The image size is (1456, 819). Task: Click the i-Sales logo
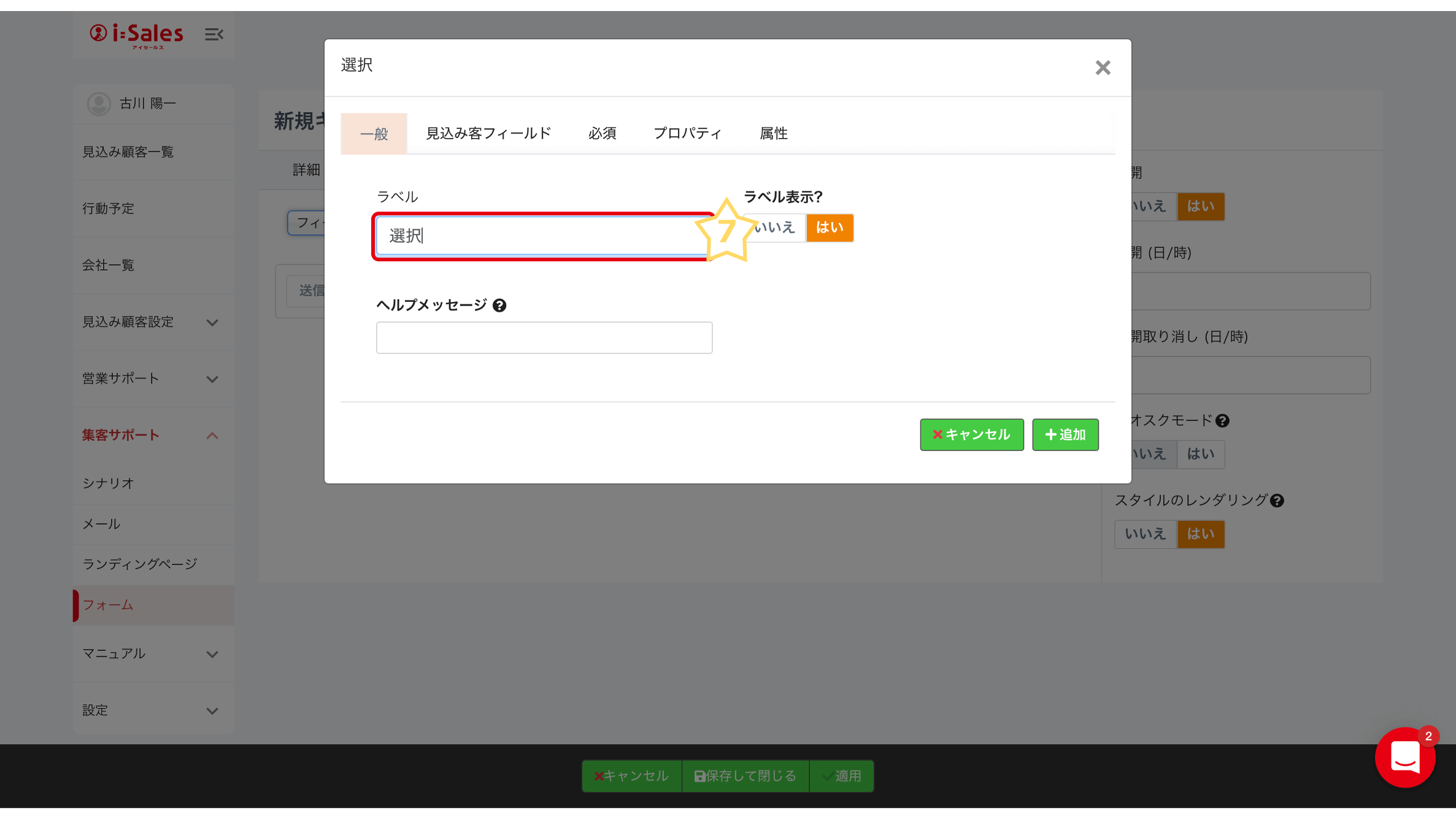tap(137, 35)
